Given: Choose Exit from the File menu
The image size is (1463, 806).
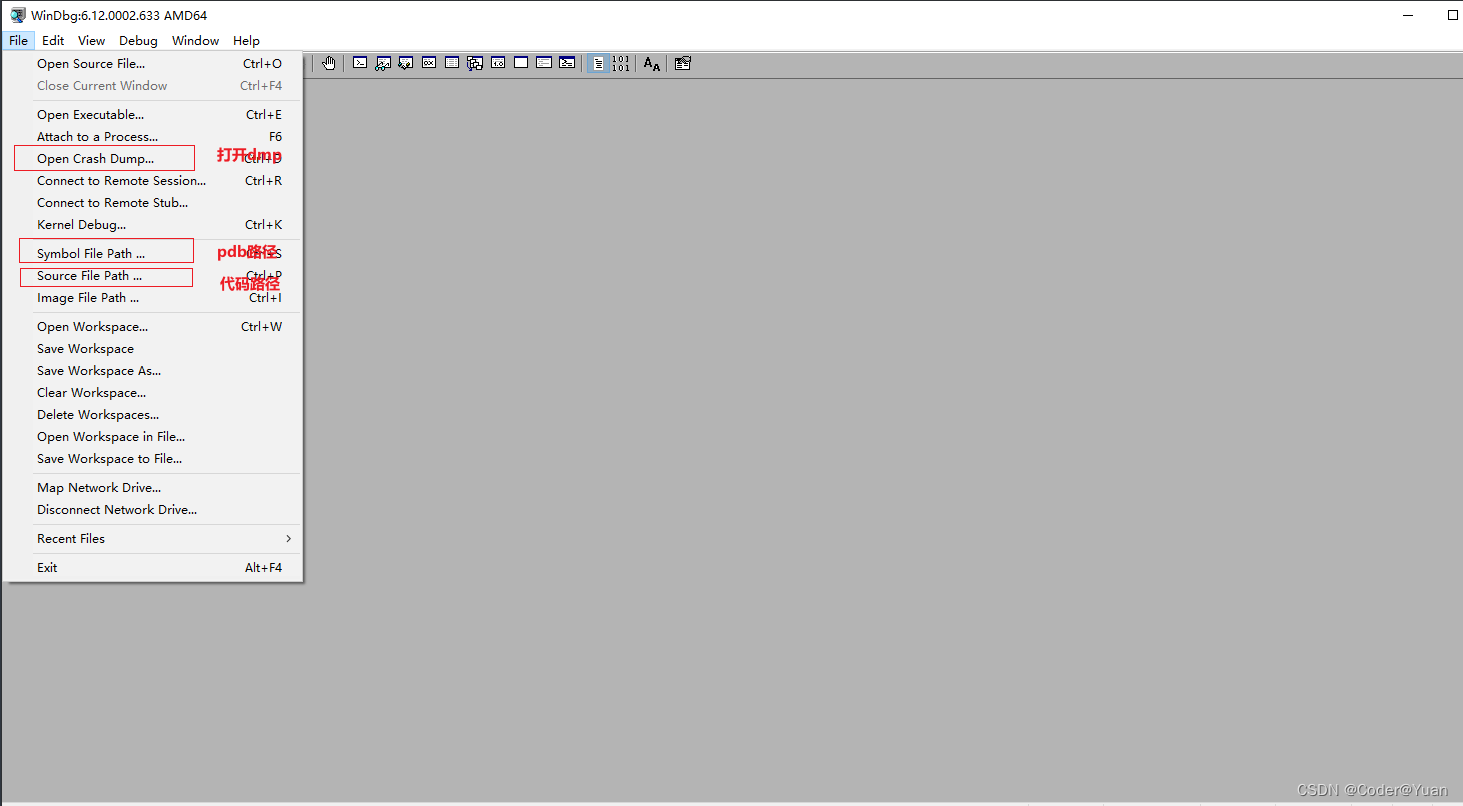Looking at the screenshot, I should [x=152, y=568].
